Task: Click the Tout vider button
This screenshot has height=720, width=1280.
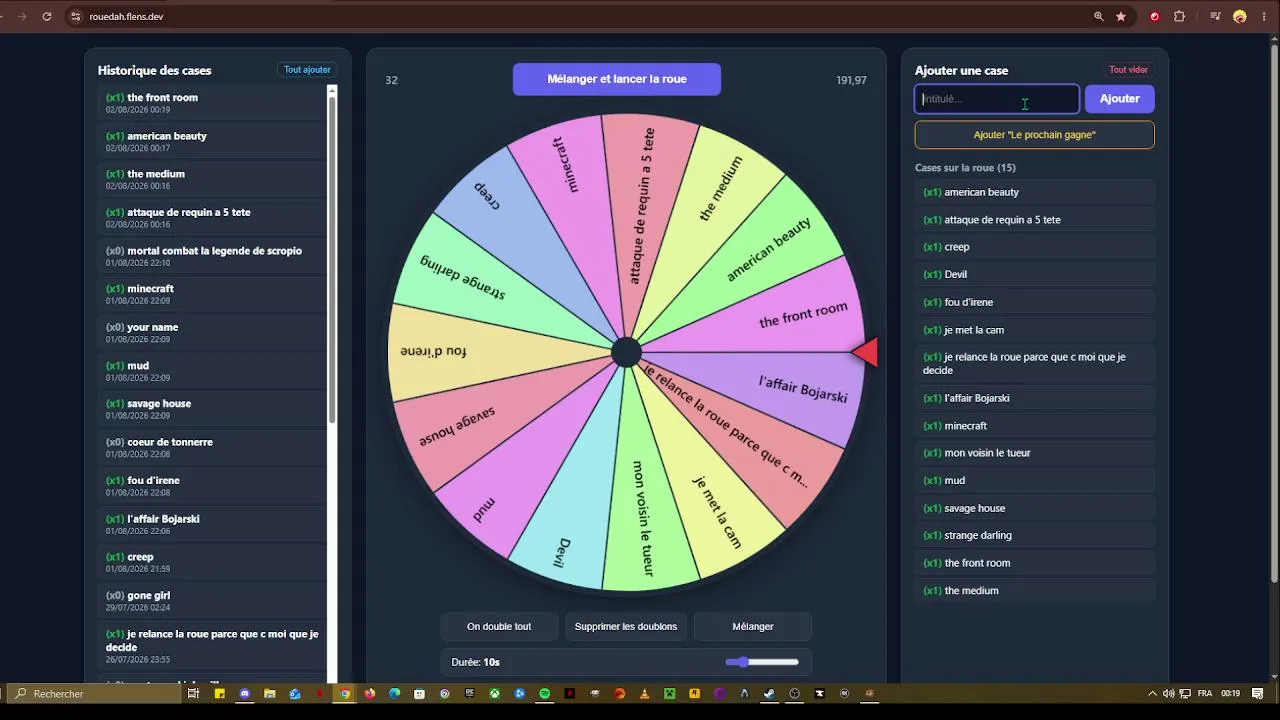Action: (1128, 70)
